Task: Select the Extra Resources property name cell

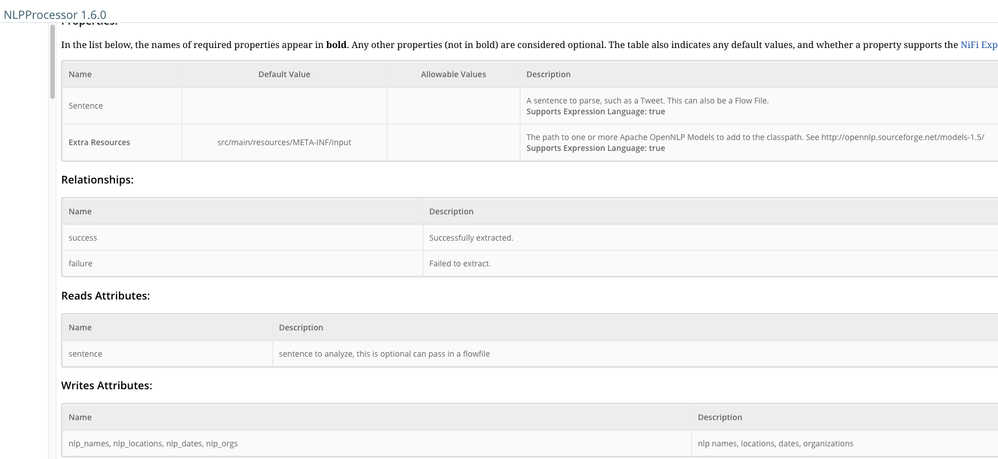Action: pyautogui.click(x=99, y=142)
